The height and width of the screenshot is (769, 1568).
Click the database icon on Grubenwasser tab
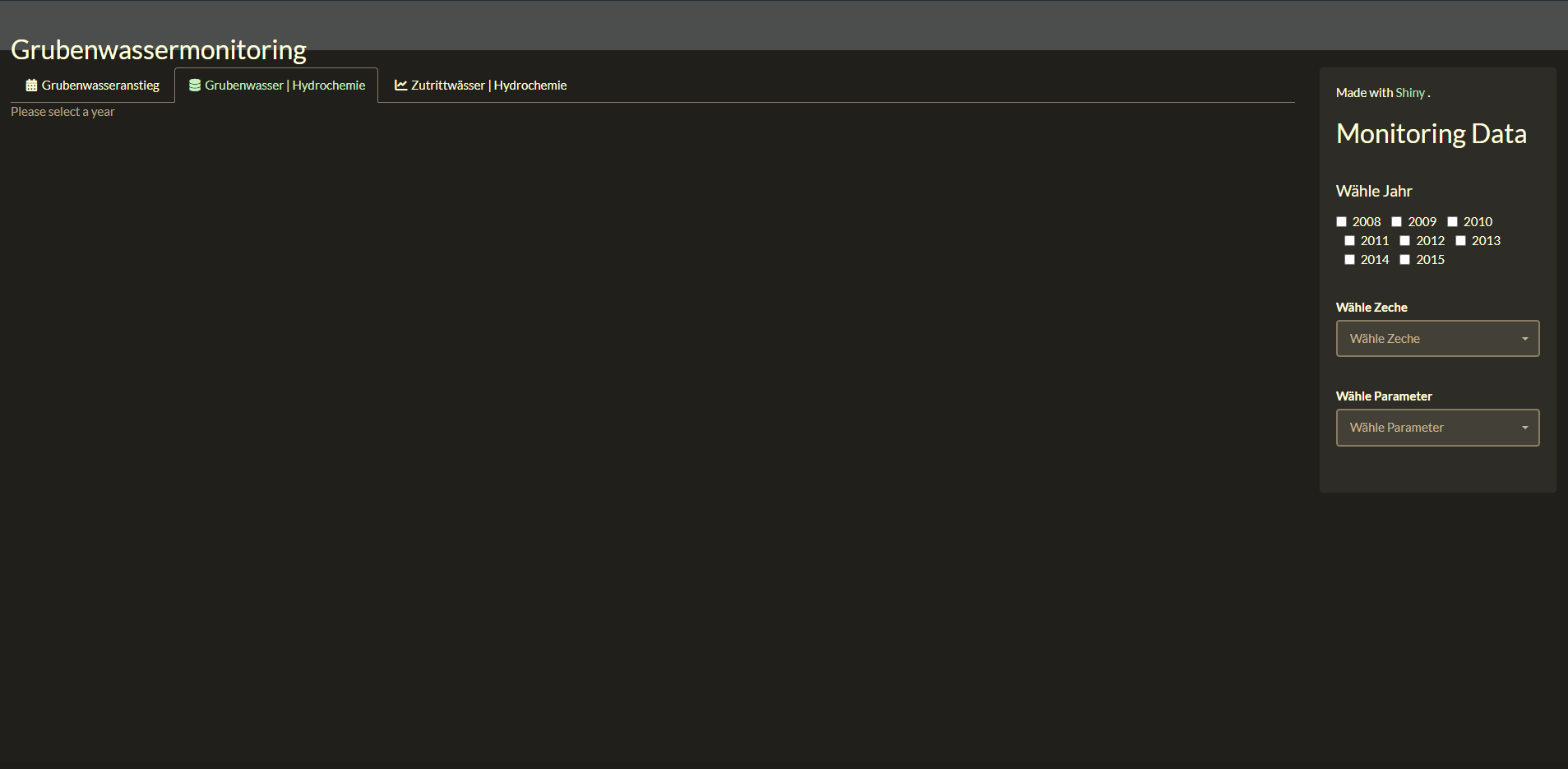click(195, 86)
